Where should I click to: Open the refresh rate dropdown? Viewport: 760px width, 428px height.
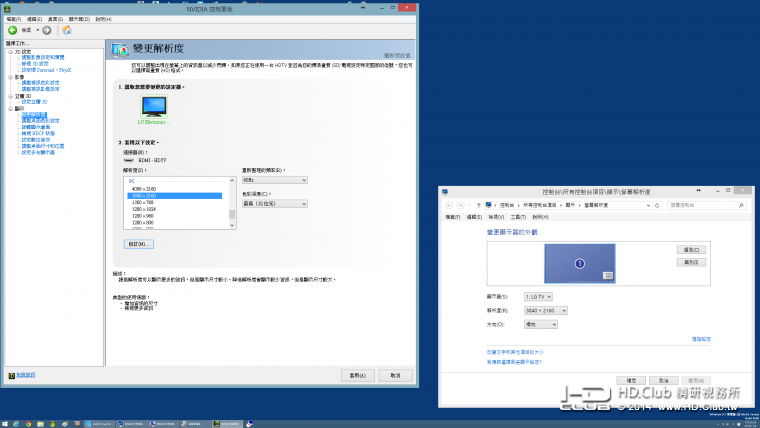(274, 180)
